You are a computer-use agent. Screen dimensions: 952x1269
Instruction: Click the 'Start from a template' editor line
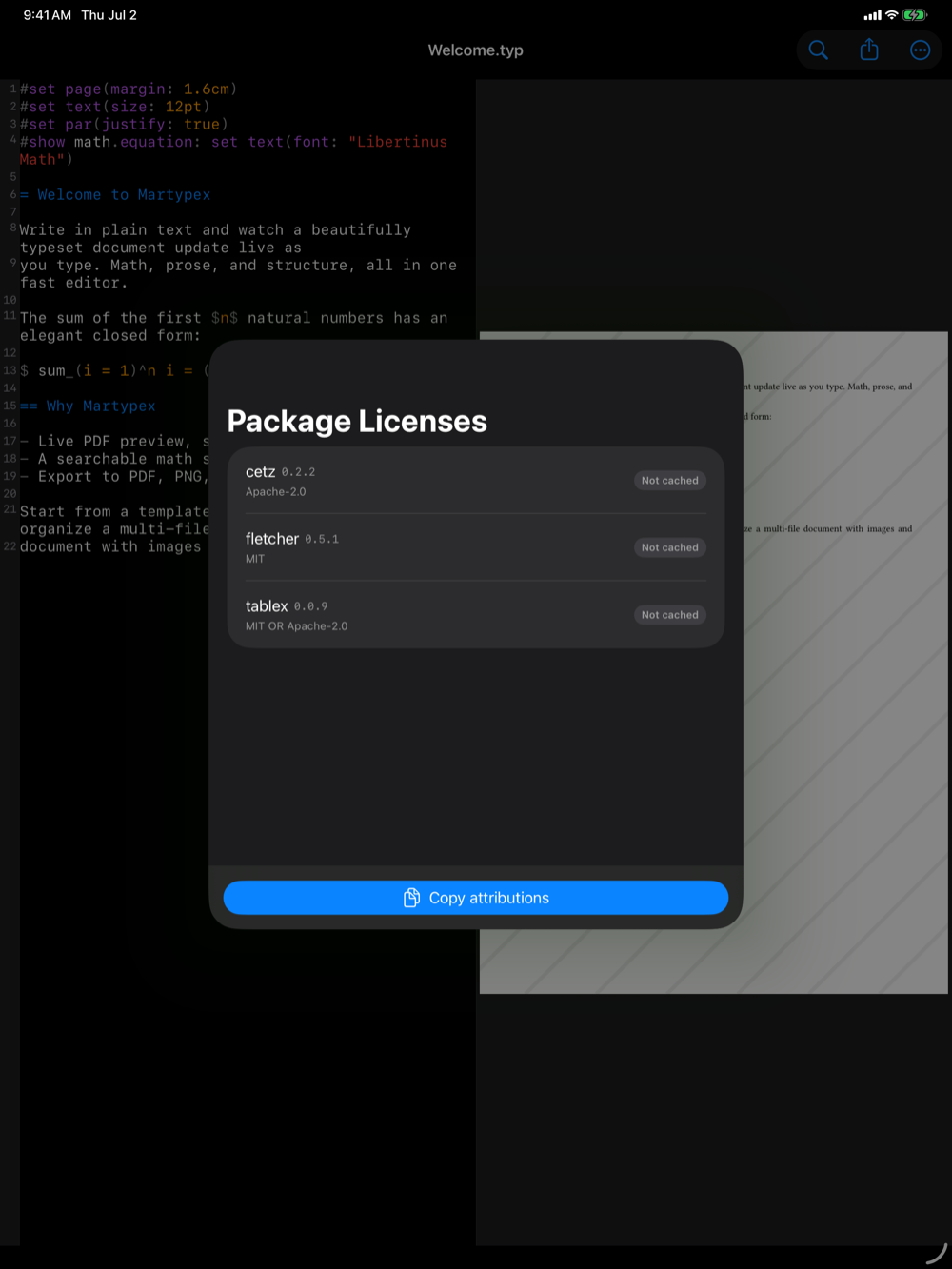[x=114, y=521]
